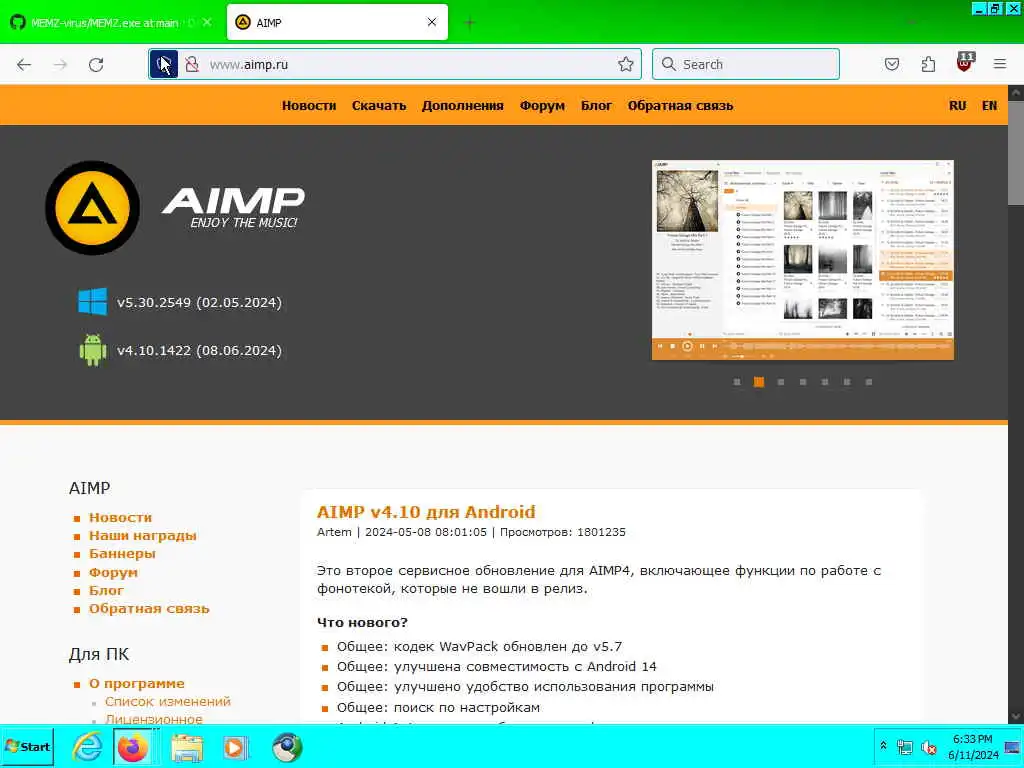Select the AIMP browser tab
Viewport: 1024px width, 768px height.
(x=337, y=22)
